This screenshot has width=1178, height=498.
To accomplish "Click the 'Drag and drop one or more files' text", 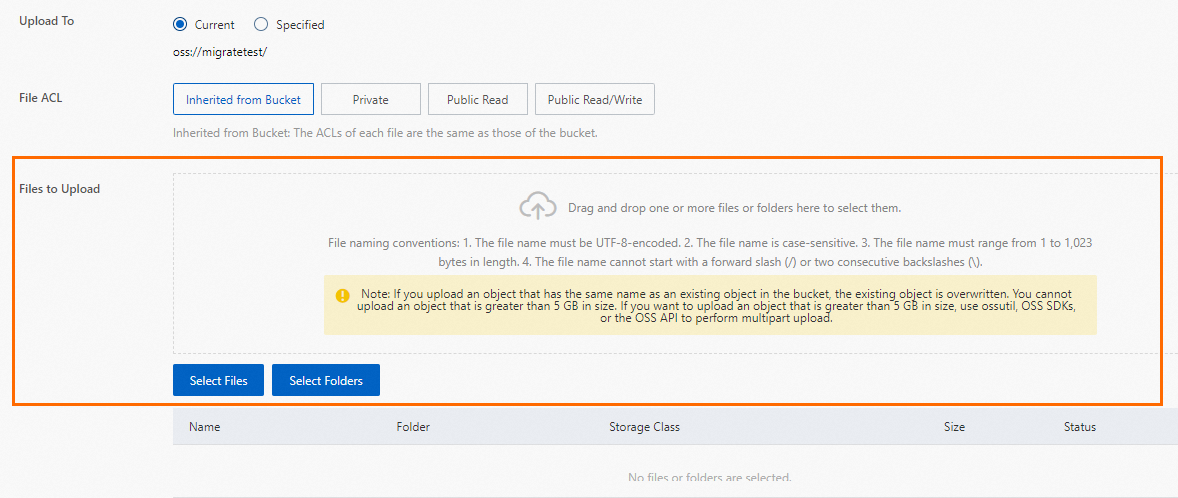I will click(x=734, y=207).
